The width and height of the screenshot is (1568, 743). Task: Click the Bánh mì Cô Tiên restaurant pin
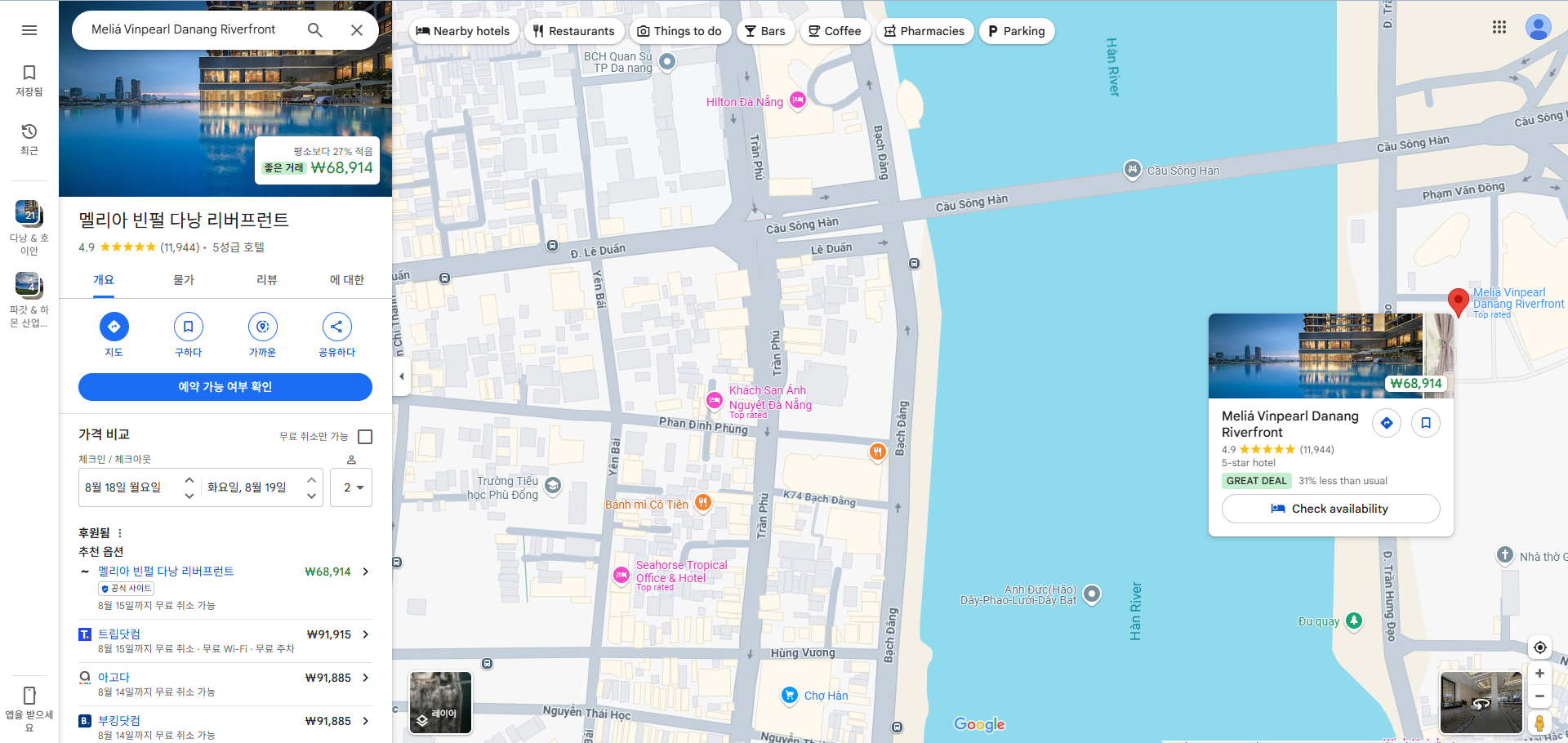click(703, 503)
